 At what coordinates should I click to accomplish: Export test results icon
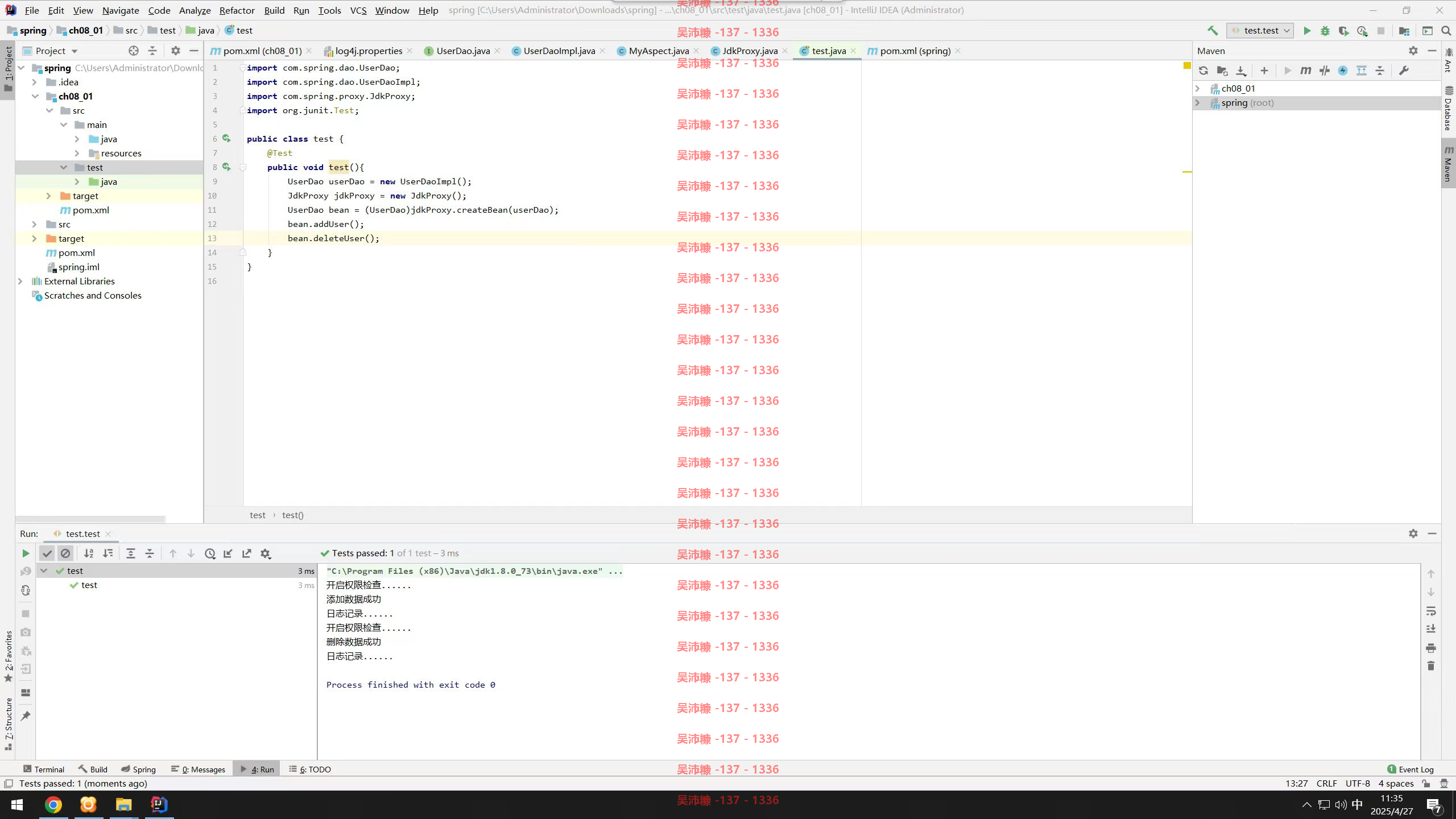pos(247,553)
